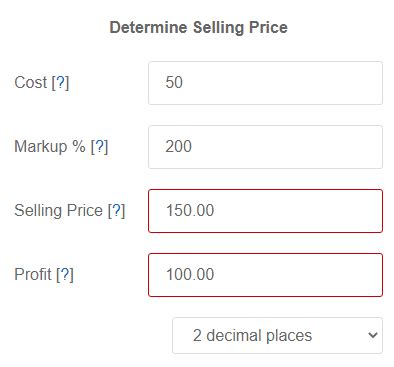The width and height of the screenshot is (394, 367).
Task: Open the Cost help question mark
Action: [x=60, y=82]
